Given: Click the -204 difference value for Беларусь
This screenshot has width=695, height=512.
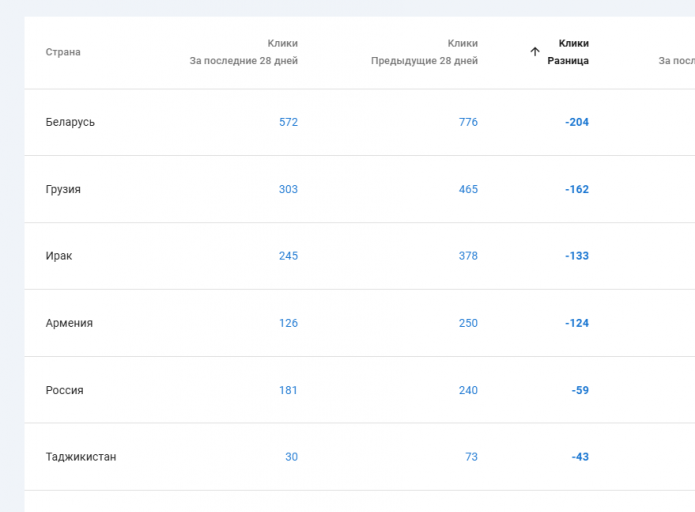Looking at the screenshot, I should click(577, 122).
